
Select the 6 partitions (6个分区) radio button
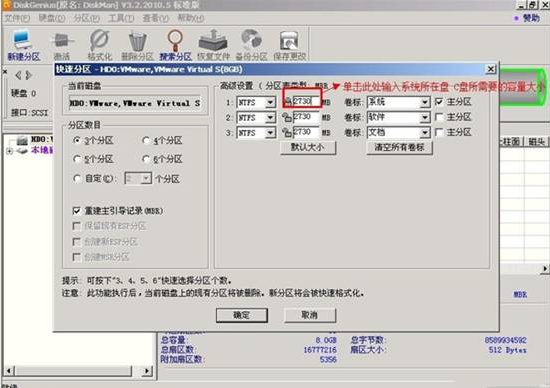(146, 159)
